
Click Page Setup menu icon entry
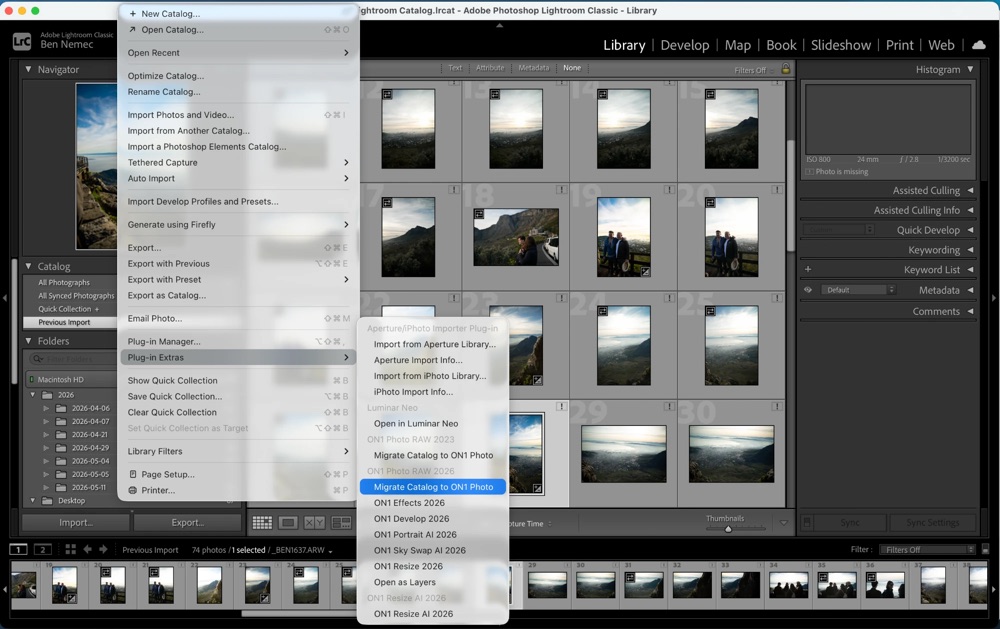pyautogui.click(x=133, y=475)
